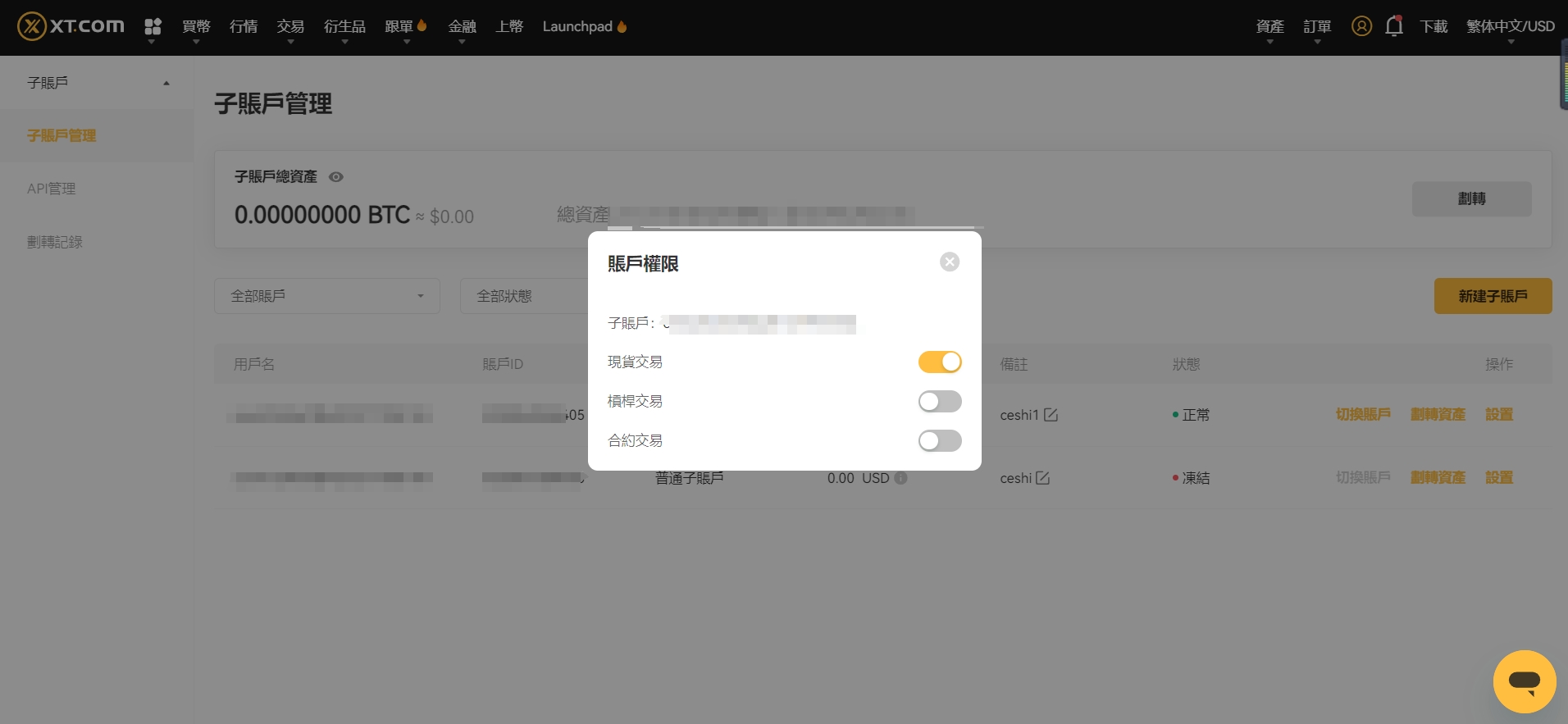Go to 上幣 listing page
Viewport: 1568px width, 724px height.
pos(509,26)
